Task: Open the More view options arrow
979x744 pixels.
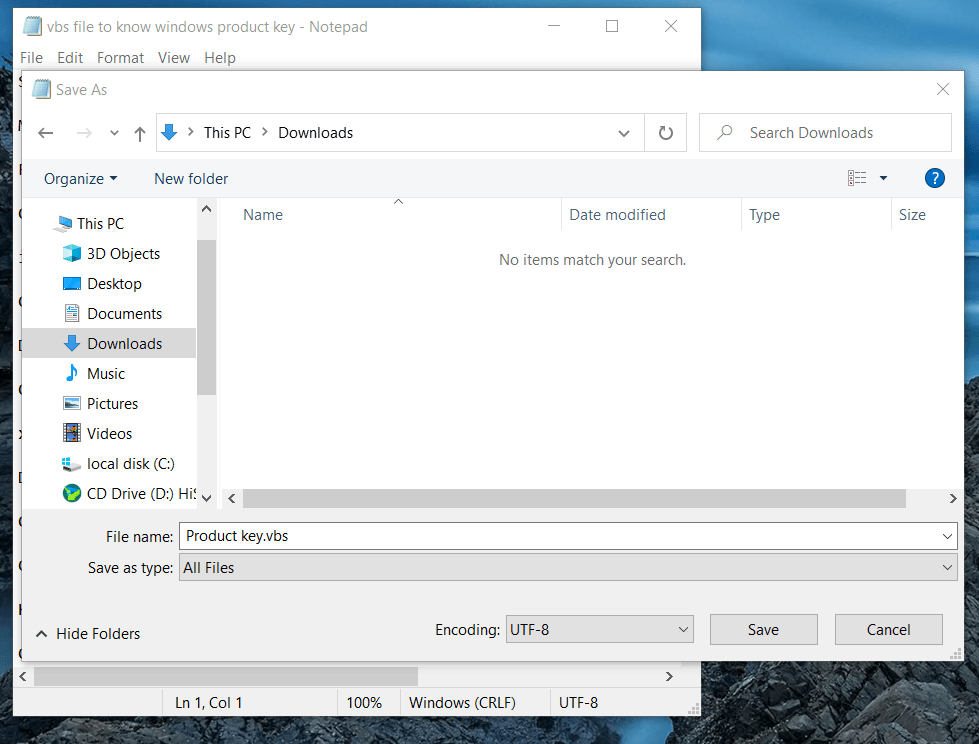Action: tap(883, 178)
